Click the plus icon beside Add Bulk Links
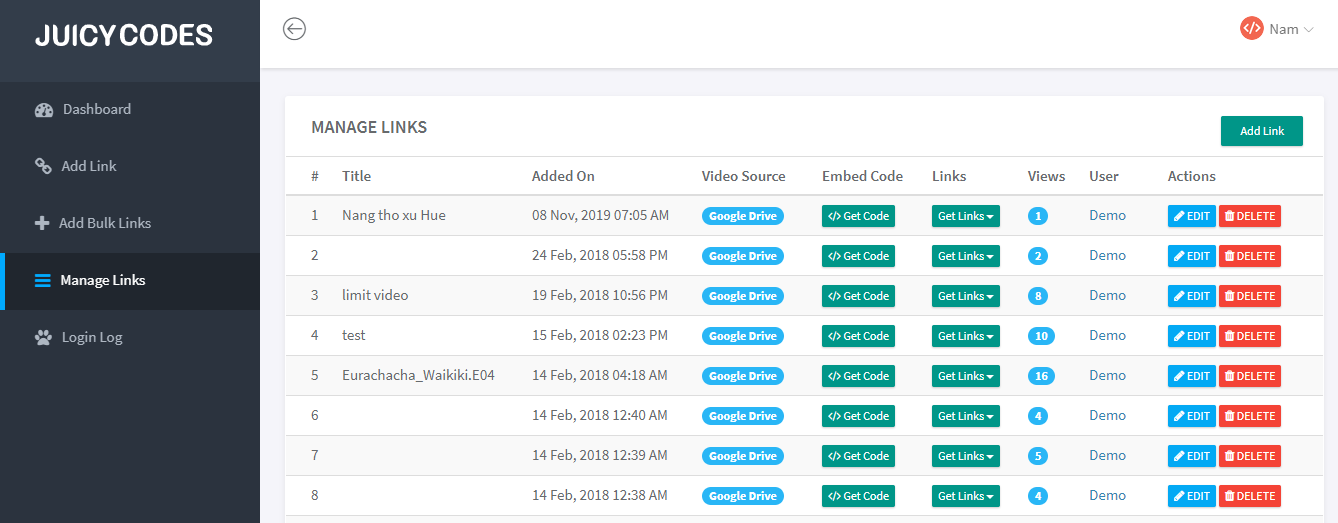This screenshot has height=523, width=1338. pyautogui.click(x=42, y=223)
